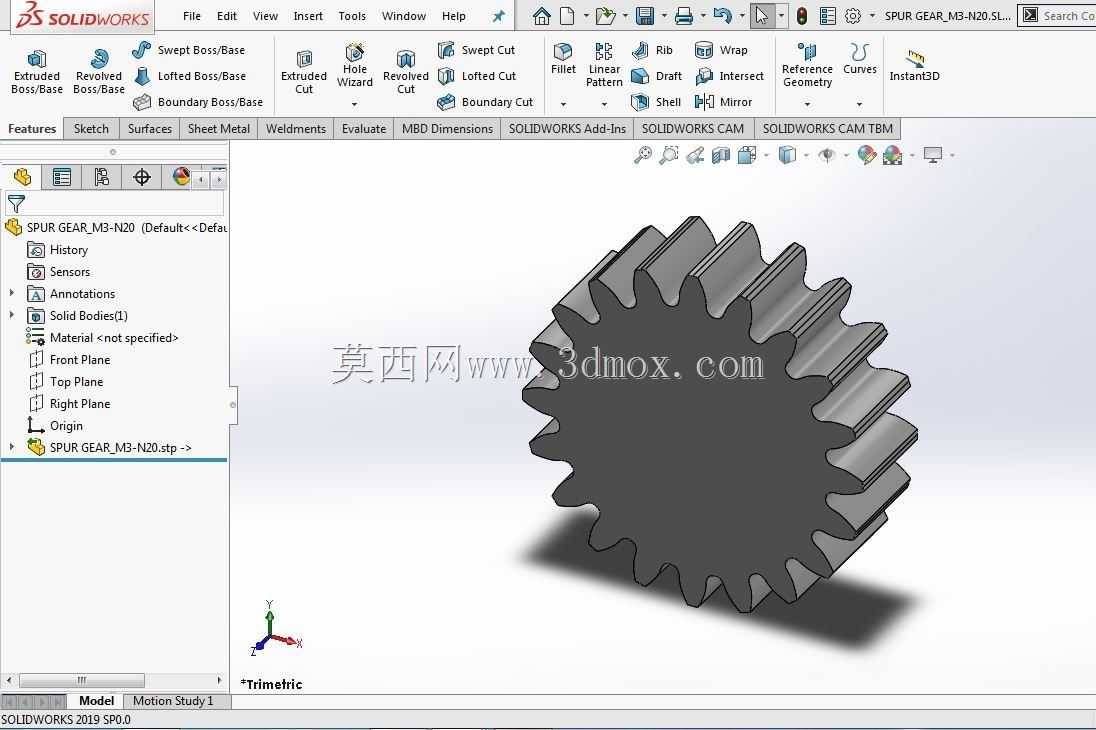Click the Search Commands field

(x=1057, y=15)
